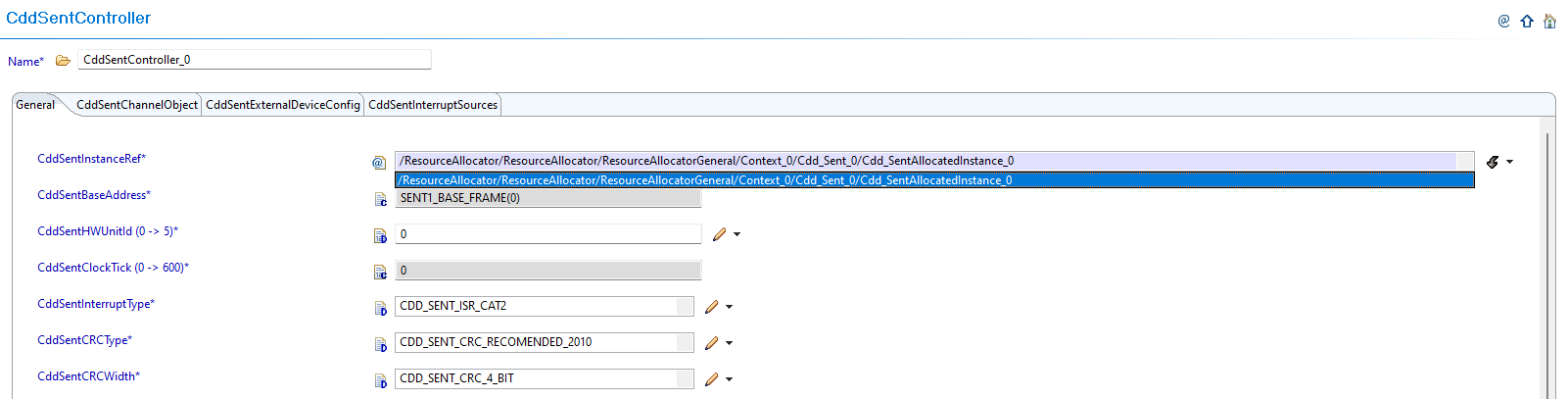This screenshot has width=1568, height=399.
Task: Open the CddSentExternalDeviceConfig tab
Action: 283,105
